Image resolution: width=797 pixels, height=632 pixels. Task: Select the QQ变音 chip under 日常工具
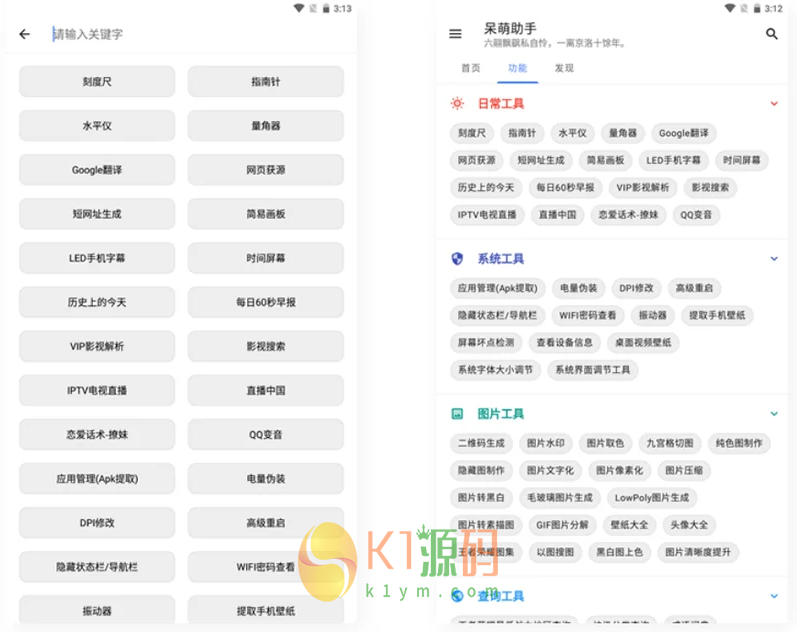[x=696, y=215]
